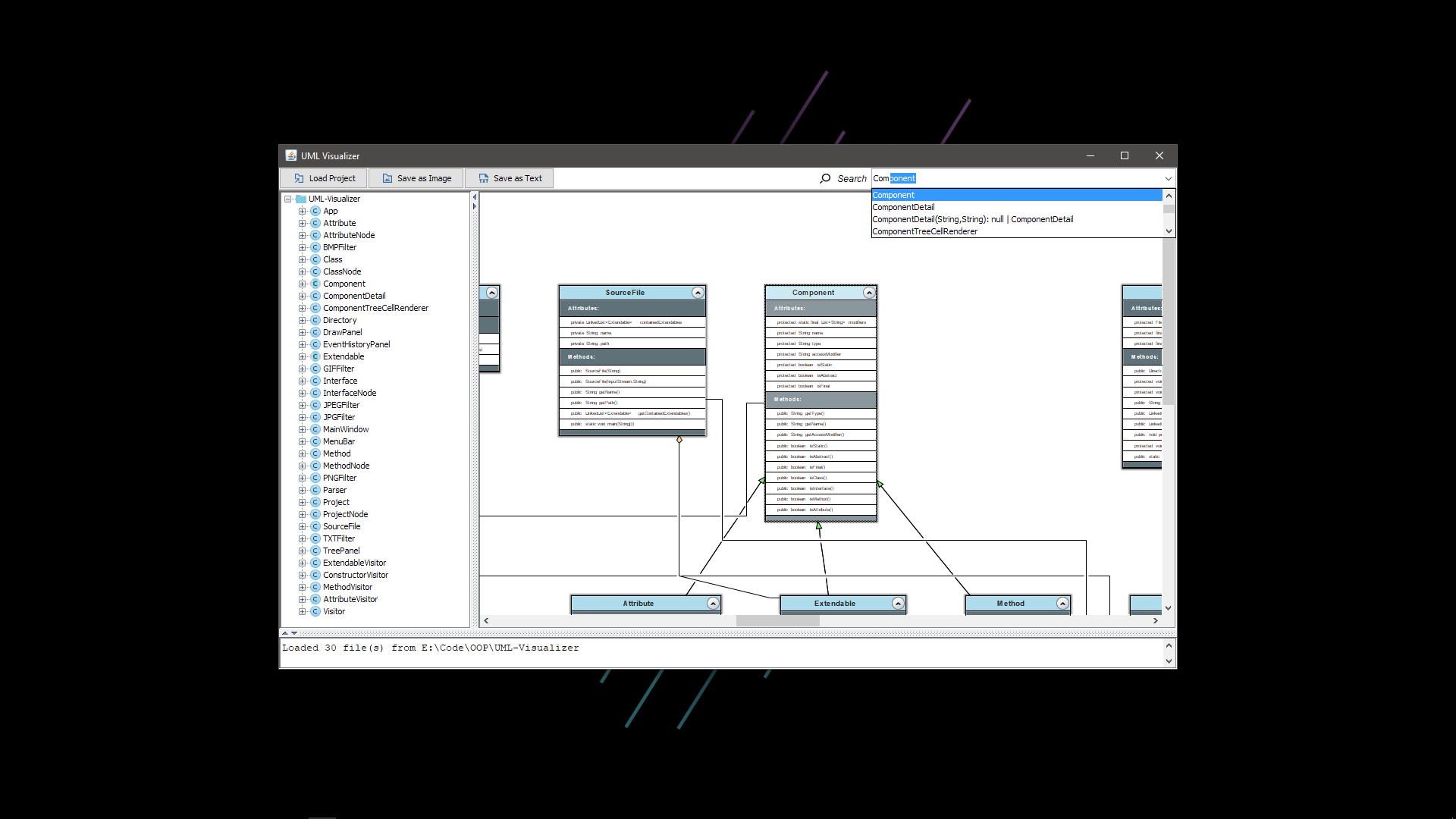Click the Load Project folder icon

(x=299, y=178)
